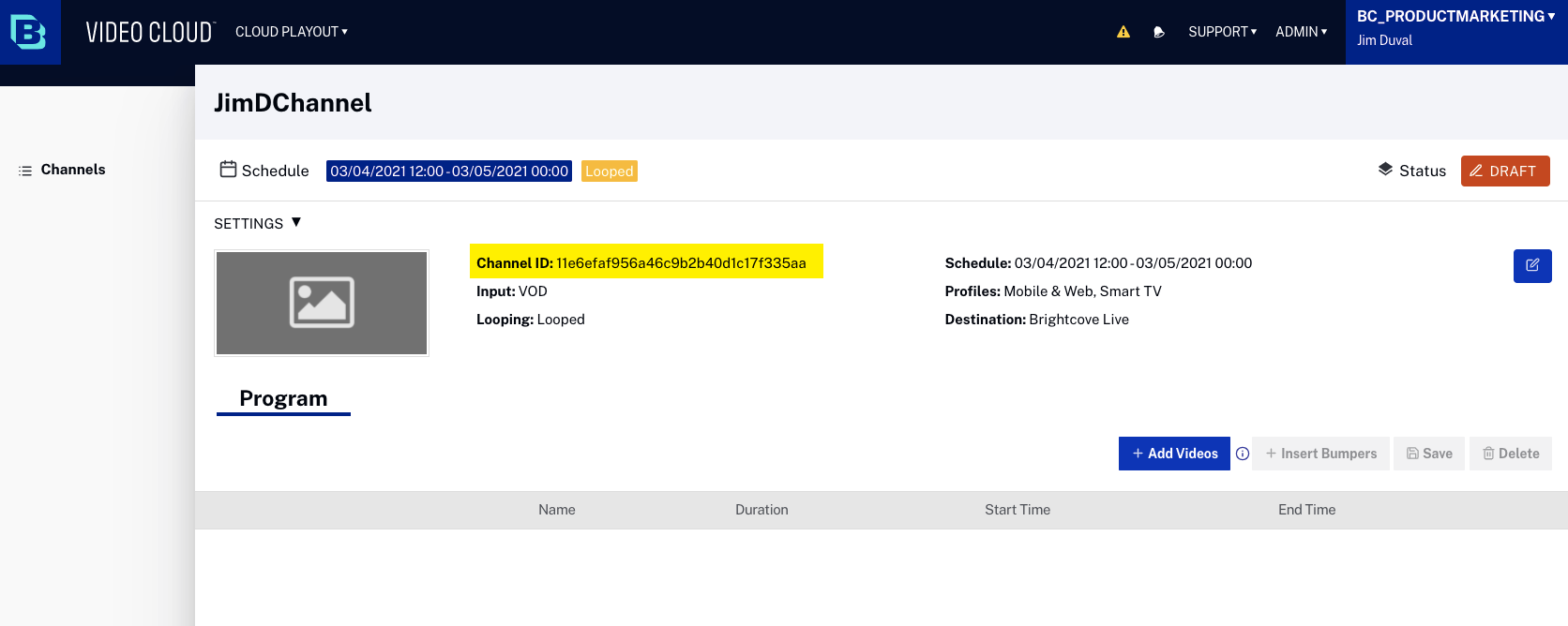Click the blue edit settings icon
The height and width of the screenshot is (626, 1568).
pos(1532,265)
